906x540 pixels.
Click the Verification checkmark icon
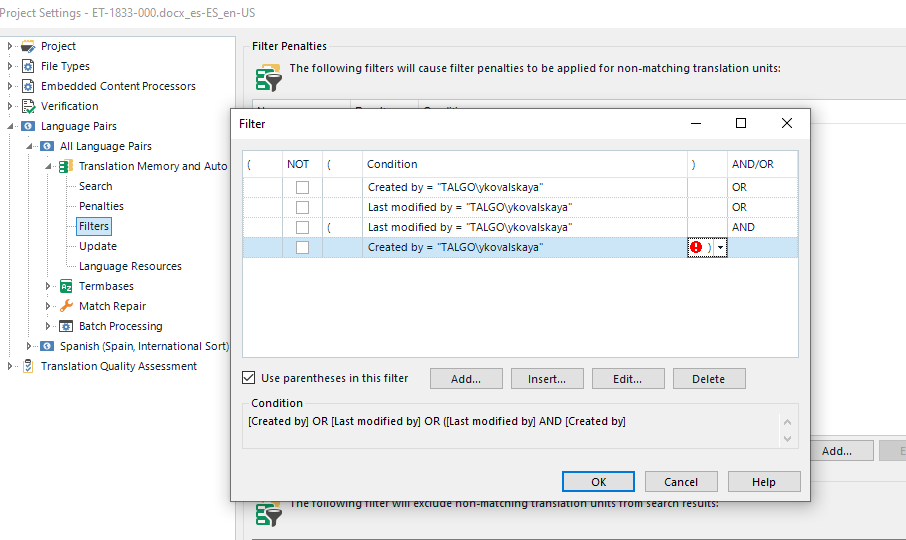[x=28, y=106]
